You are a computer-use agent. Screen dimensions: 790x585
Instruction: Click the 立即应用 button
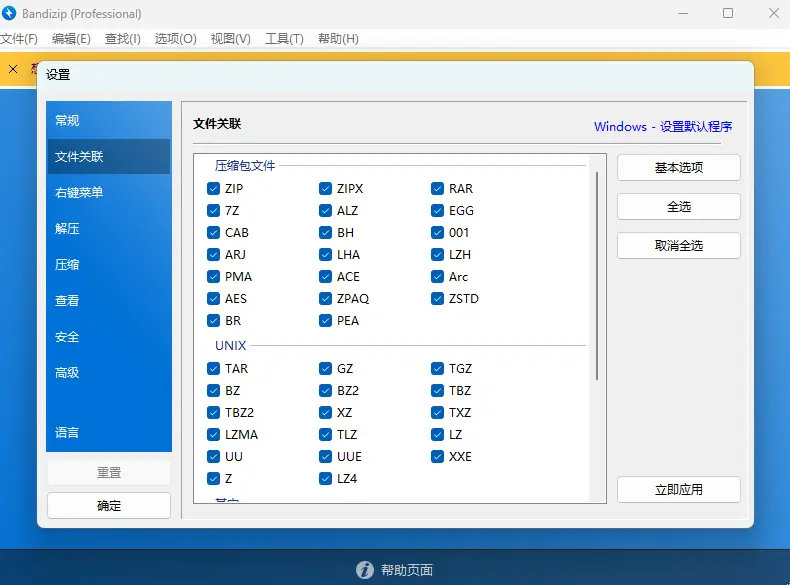click(679, 490)
